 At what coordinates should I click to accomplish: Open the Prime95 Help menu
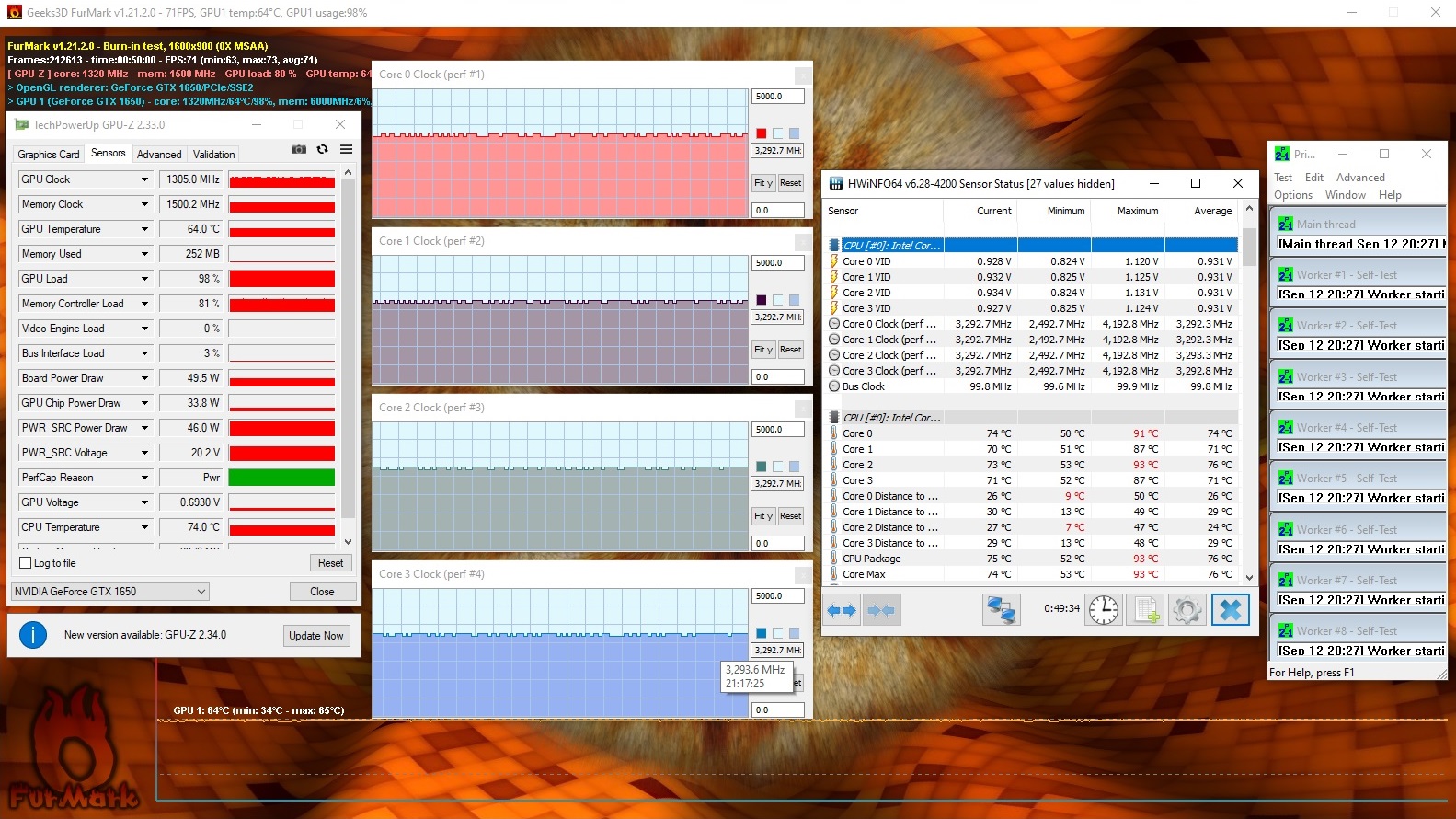pos(1391,195)
